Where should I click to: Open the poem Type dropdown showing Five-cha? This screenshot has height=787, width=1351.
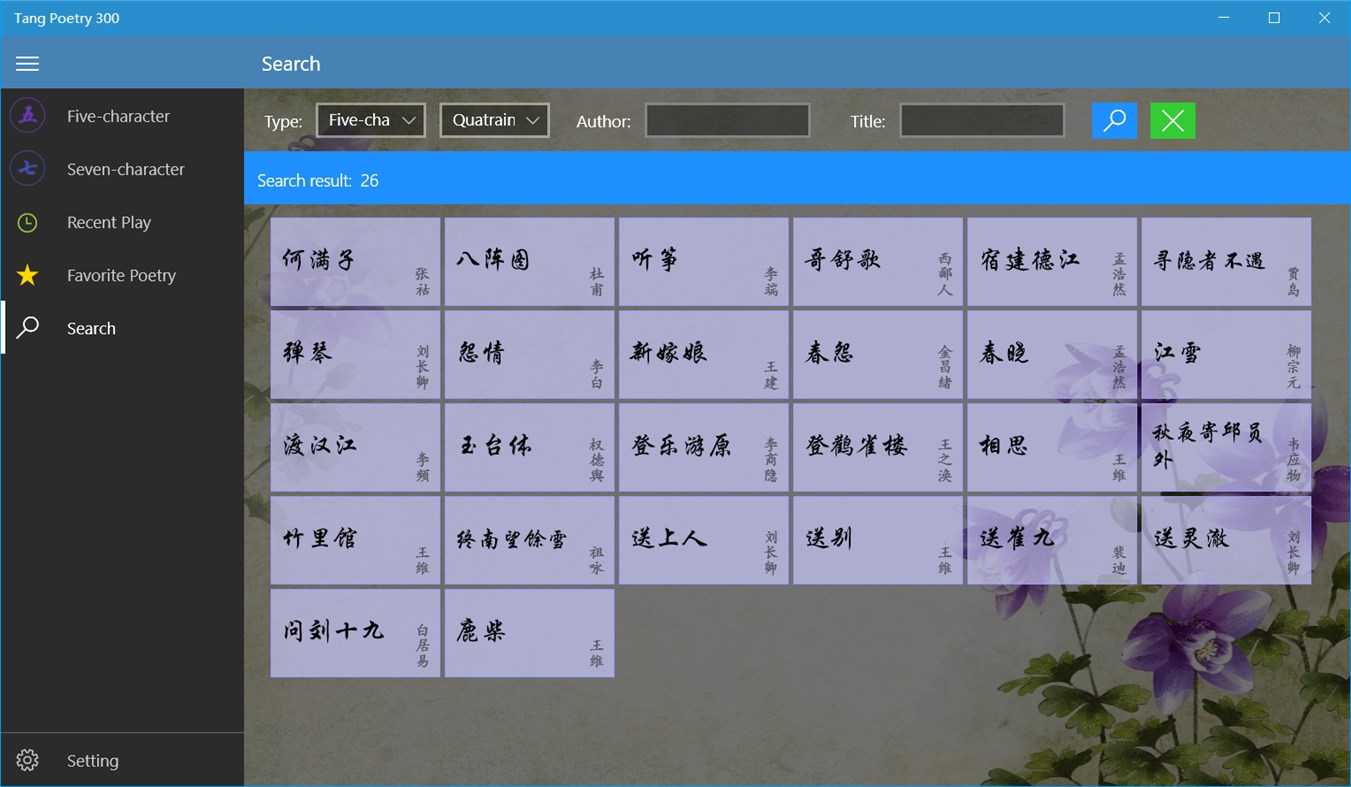[x=370, y=119]
